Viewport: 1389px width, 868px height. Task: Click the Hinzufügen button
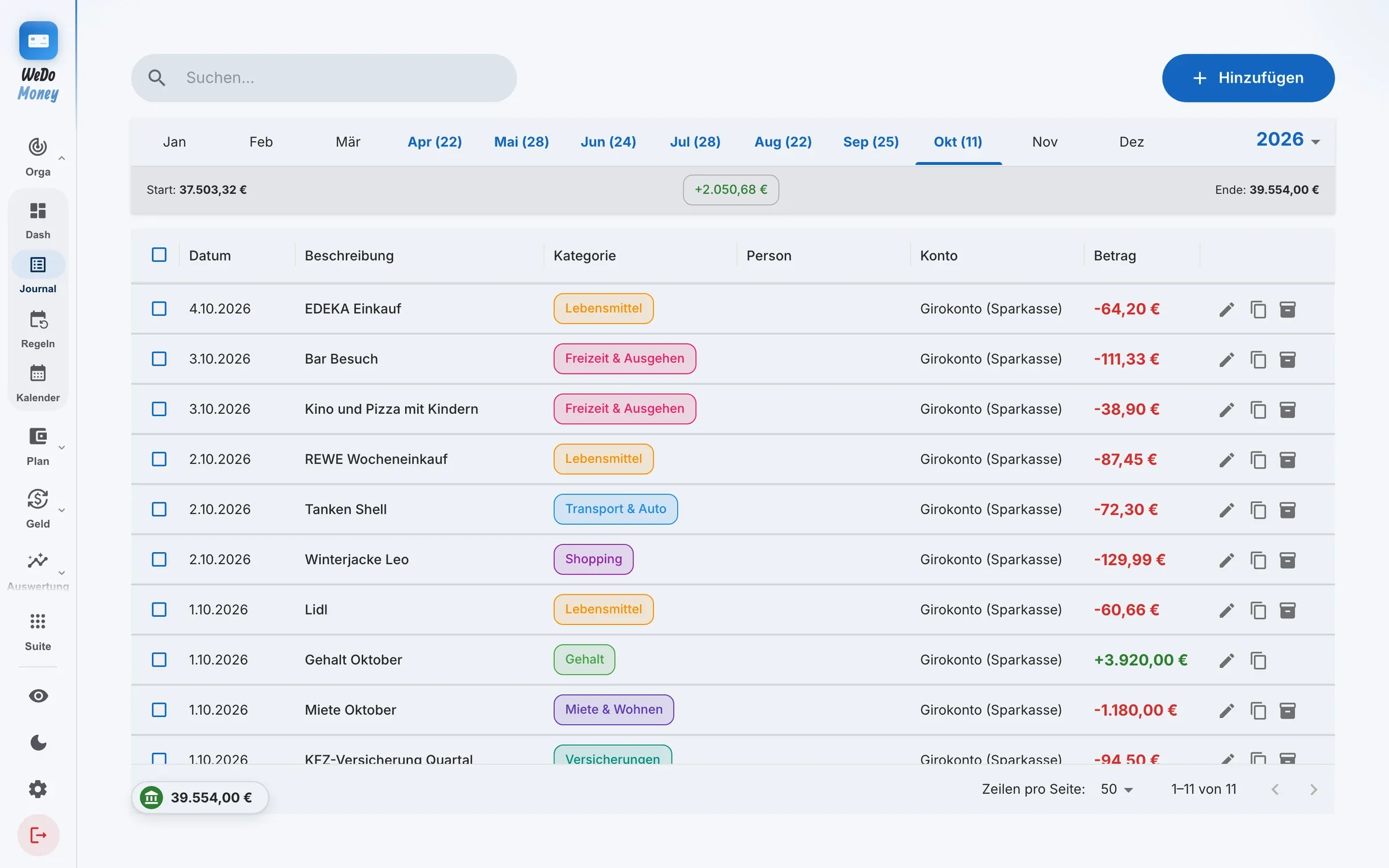pyautogui.click(x=1248, y=78)
